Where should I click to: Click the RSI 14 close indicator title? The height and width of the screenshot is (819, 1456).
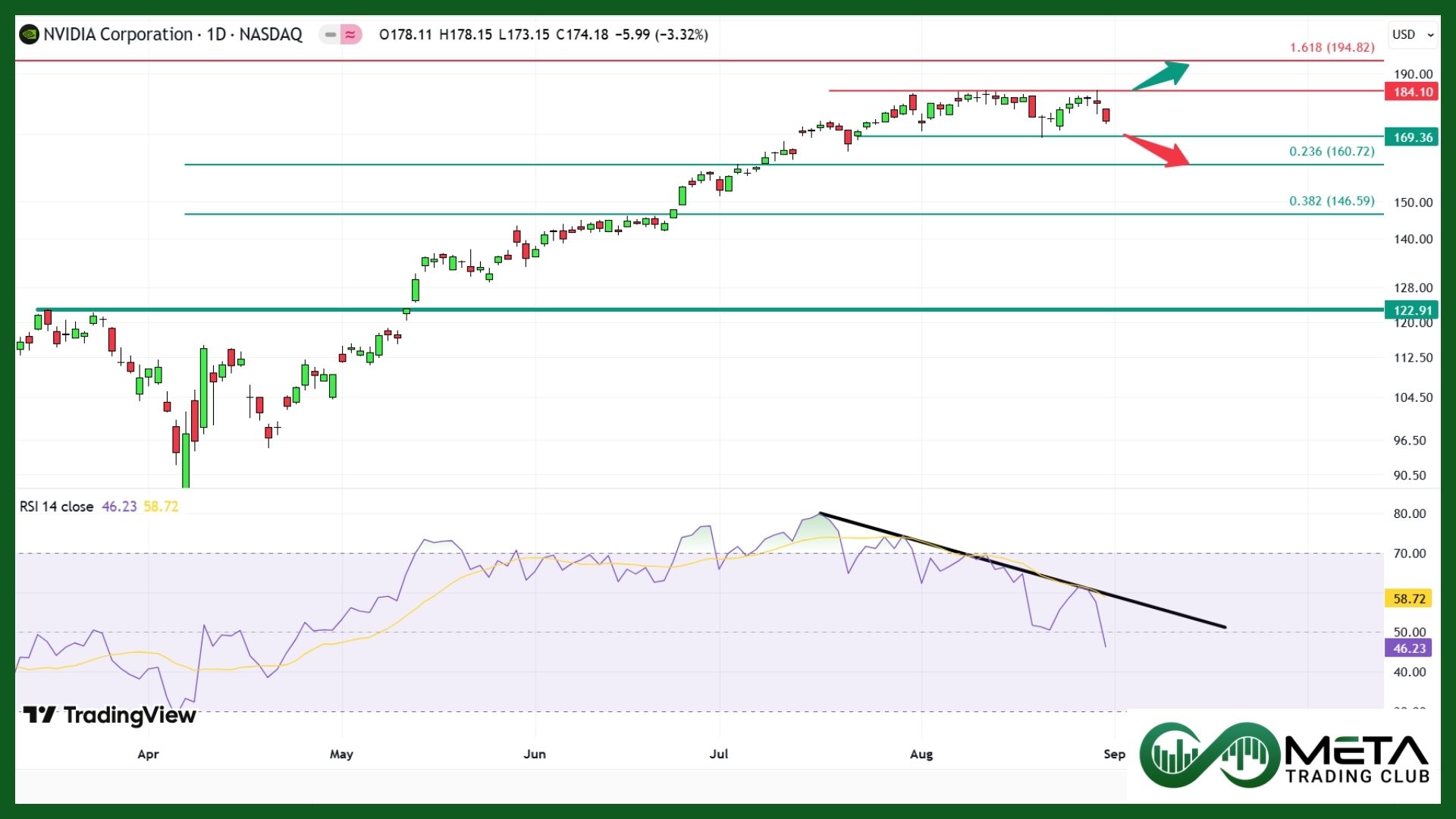click(57, 507)
